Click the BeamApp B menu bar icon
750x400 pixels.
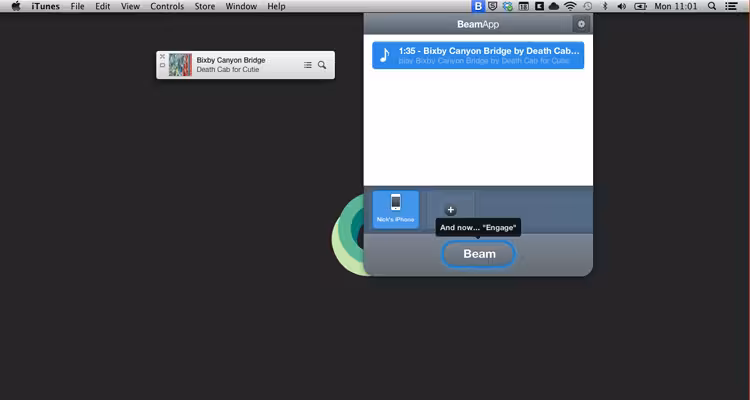tap(477, 6)
